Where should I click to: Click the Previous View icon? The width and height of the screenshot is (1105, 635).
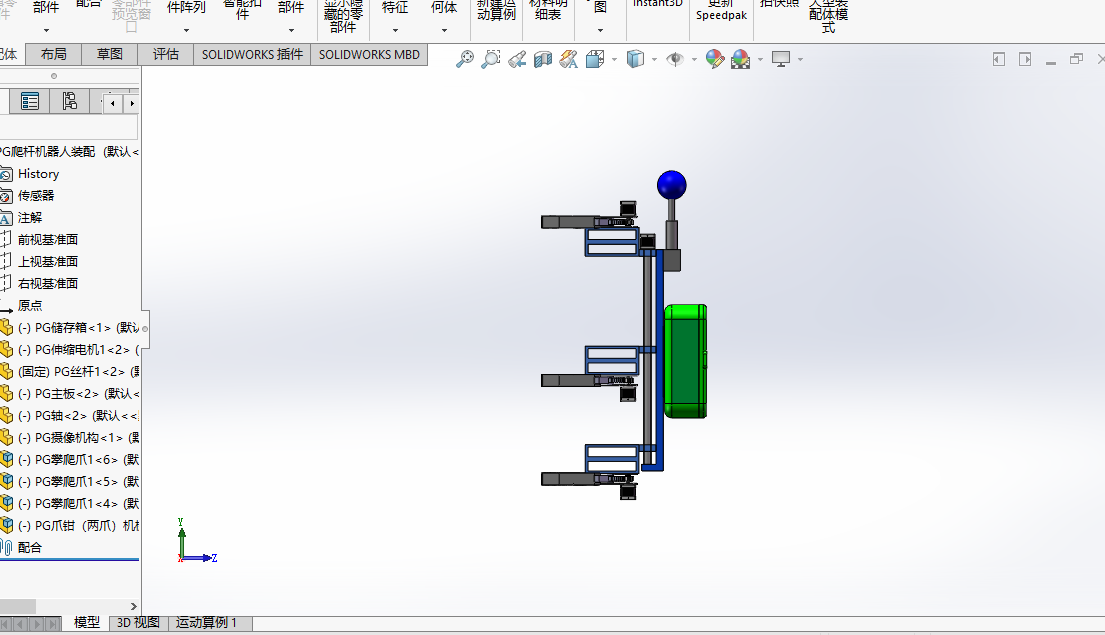pos(517,59)
